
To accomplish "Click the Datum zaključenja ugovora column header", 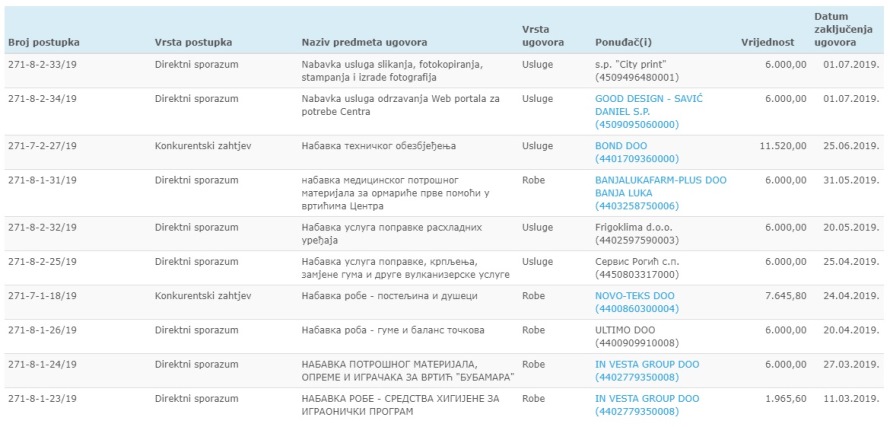I will pyautogui.click(x=835, y=31).
